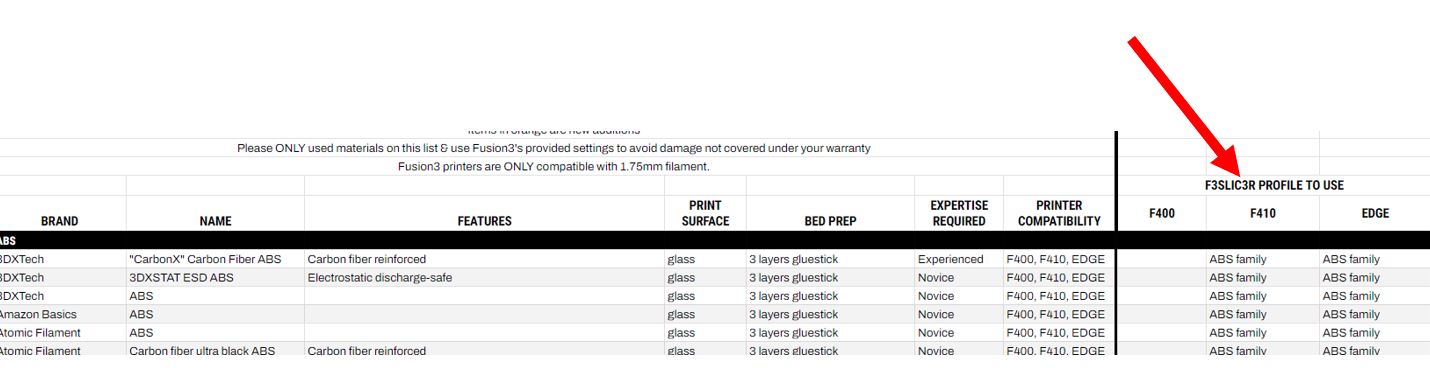Screen dimensions: 1430x368
Task: Select the BRAND column header
Action: (60, 221)
